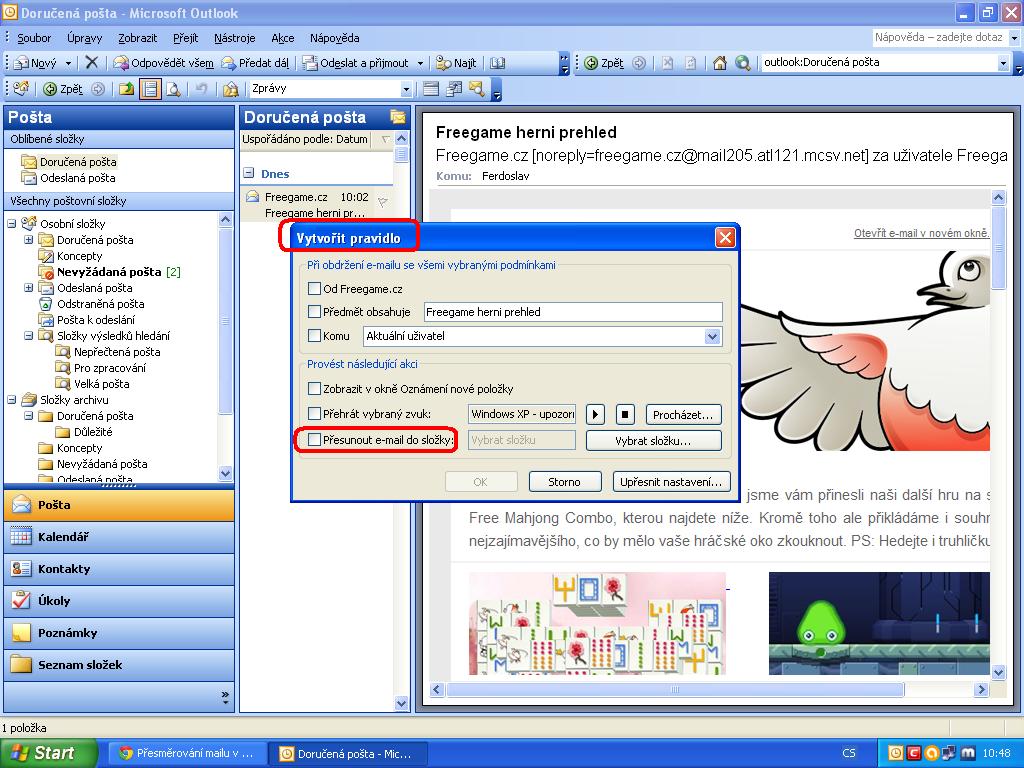Image resolution: width=1024 pixels, height=768 pixels.
Task: Open the Najít search tool
Action: (456, 63)
